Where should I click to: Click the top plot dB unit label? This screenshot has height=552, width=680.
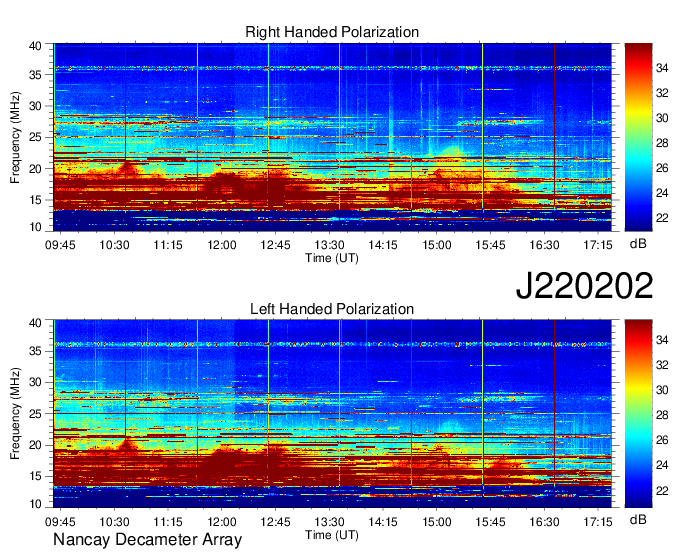[638, 244]
